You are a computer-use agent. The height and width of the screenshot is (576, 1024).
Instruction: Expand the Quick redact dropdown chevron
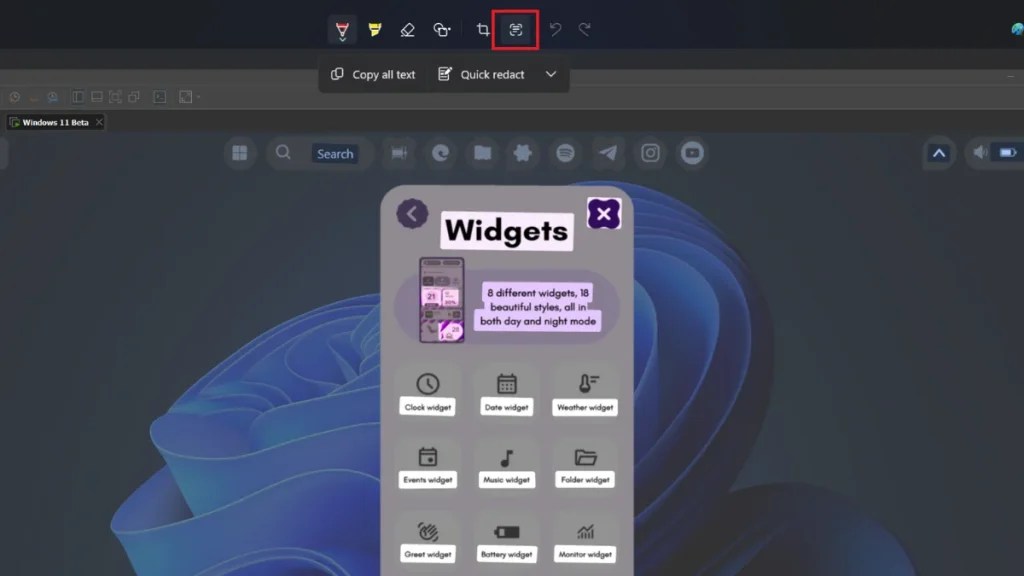click(x=550, y=74)
